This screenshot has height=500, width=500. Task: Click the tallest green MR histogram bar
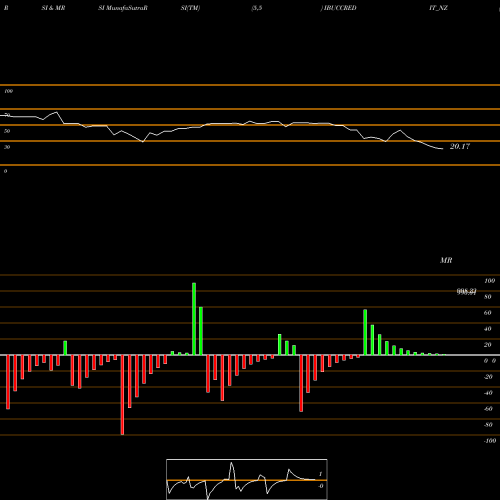[x=194, y=319]
